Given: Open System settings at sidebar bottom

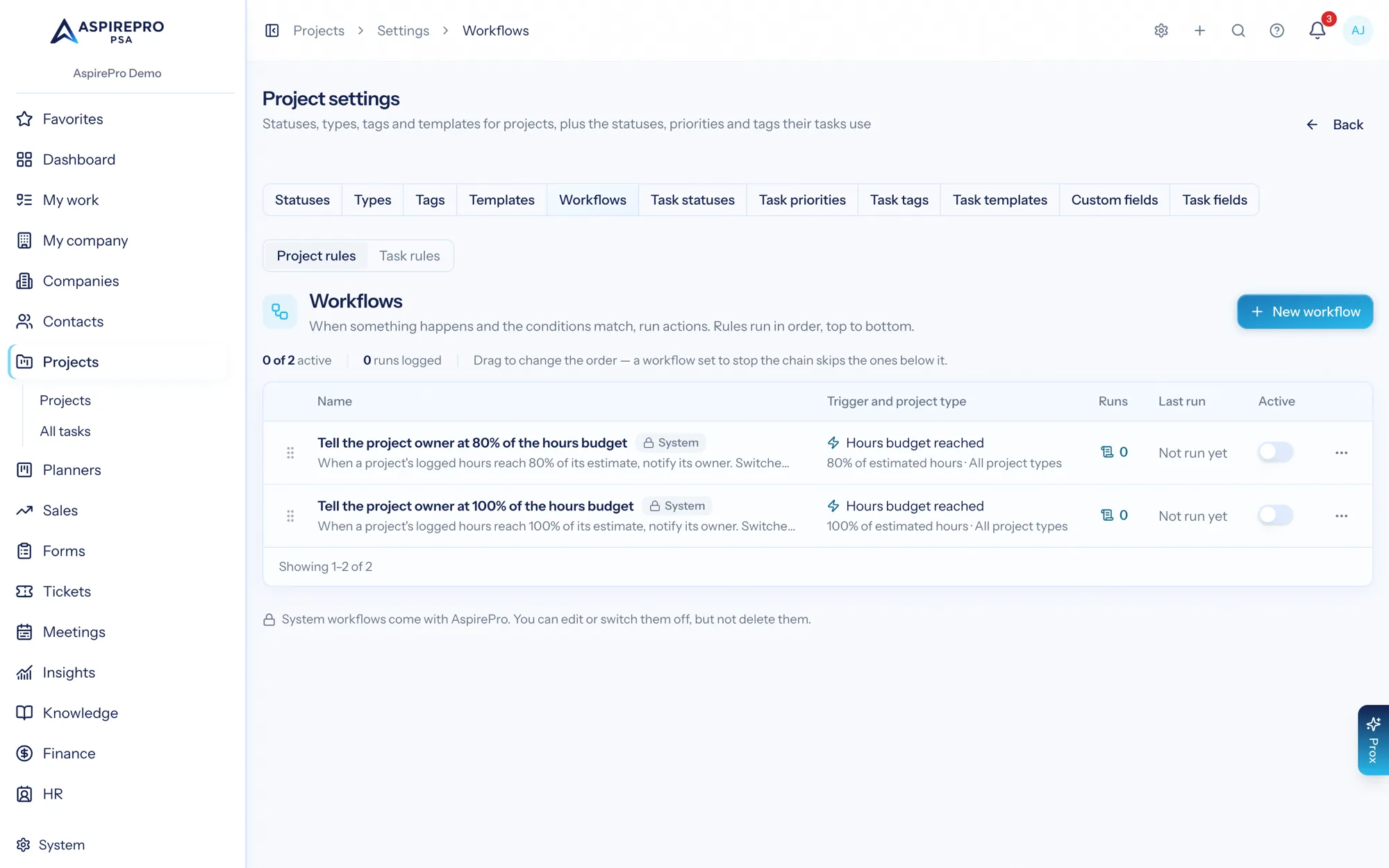Looking at the screenshot, I should point(50,845).
